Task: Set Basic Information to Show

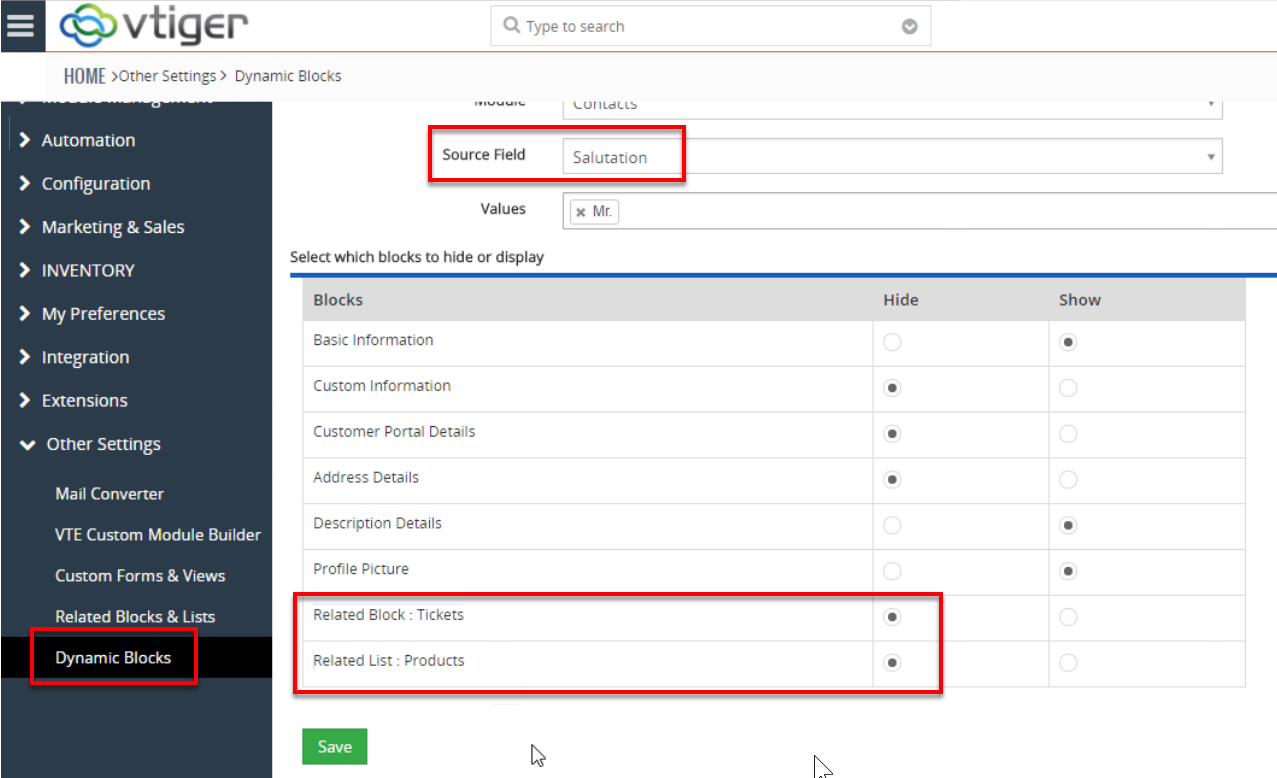Action: tap(1068, 342)
